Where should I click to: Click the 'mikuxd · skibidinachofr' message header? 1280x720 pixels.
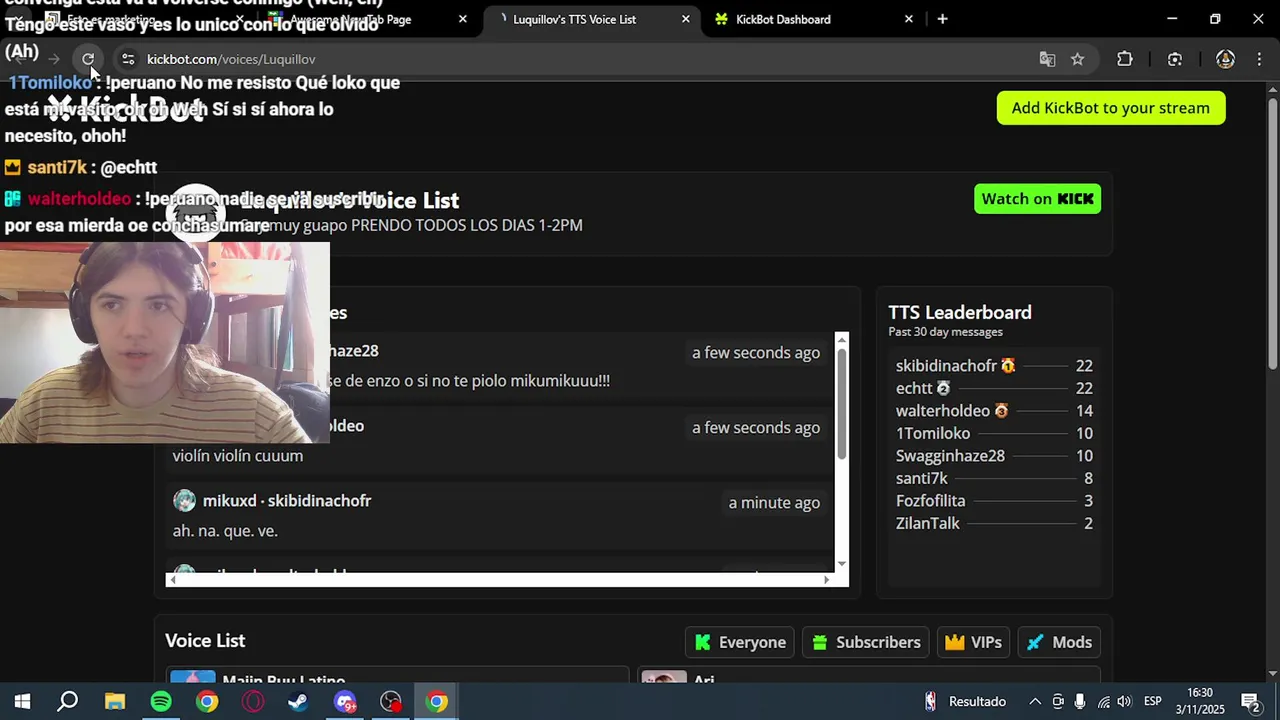coord(287,501)
